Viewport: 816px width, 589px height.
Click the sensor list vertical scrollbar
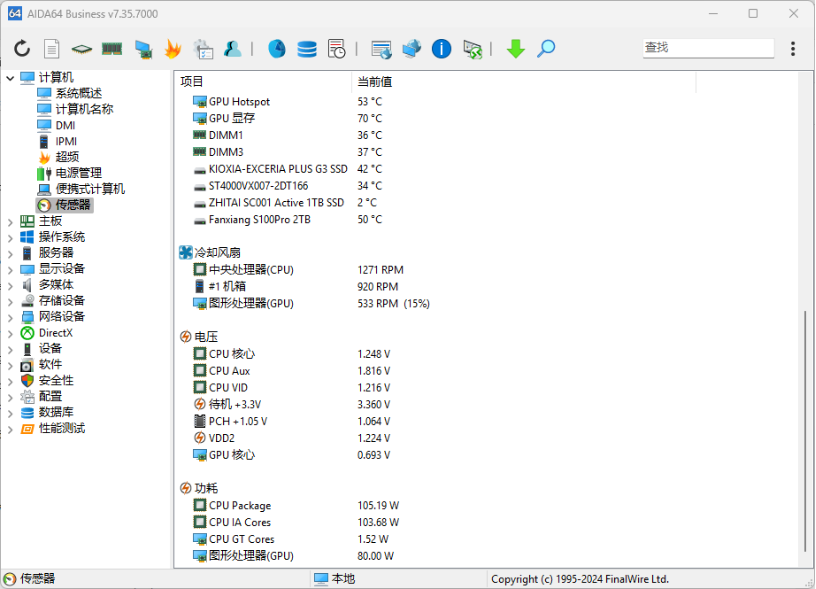point(805,432)
